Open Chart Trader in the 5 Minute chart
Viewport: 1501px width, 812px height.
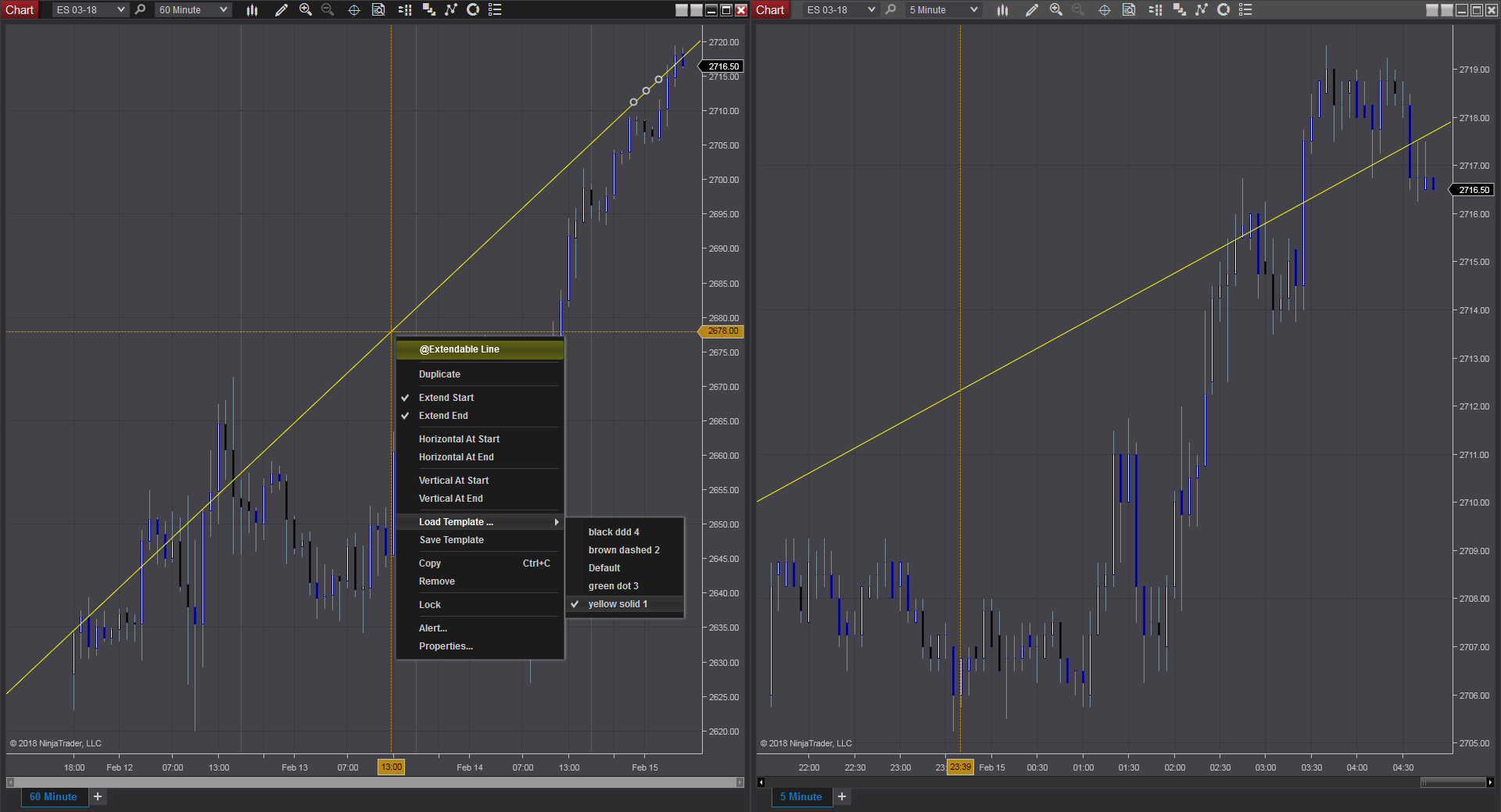pos(1155,9)
